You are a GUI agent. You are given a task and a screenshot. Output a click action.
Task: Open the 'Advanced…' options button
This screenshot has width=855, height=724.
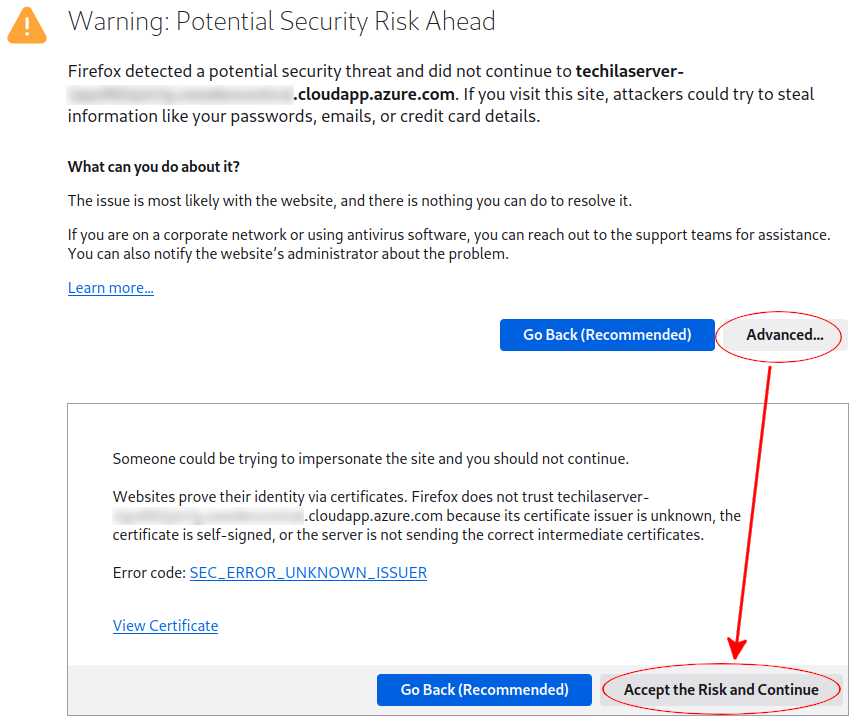pos(784,335)
